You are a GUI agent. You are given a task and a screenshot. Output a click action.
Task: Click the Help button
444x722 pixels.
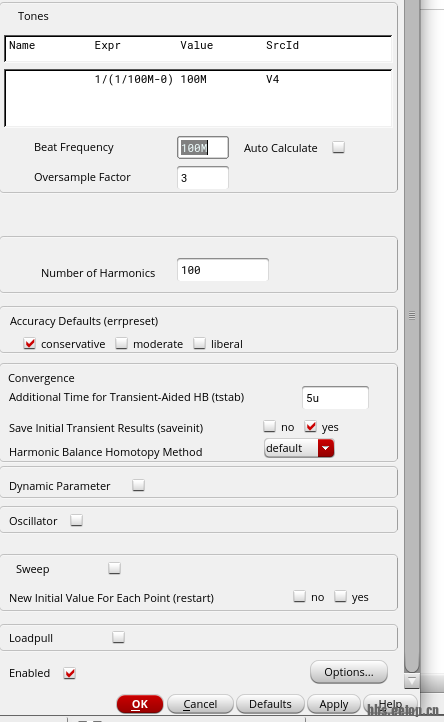(391, 704)
